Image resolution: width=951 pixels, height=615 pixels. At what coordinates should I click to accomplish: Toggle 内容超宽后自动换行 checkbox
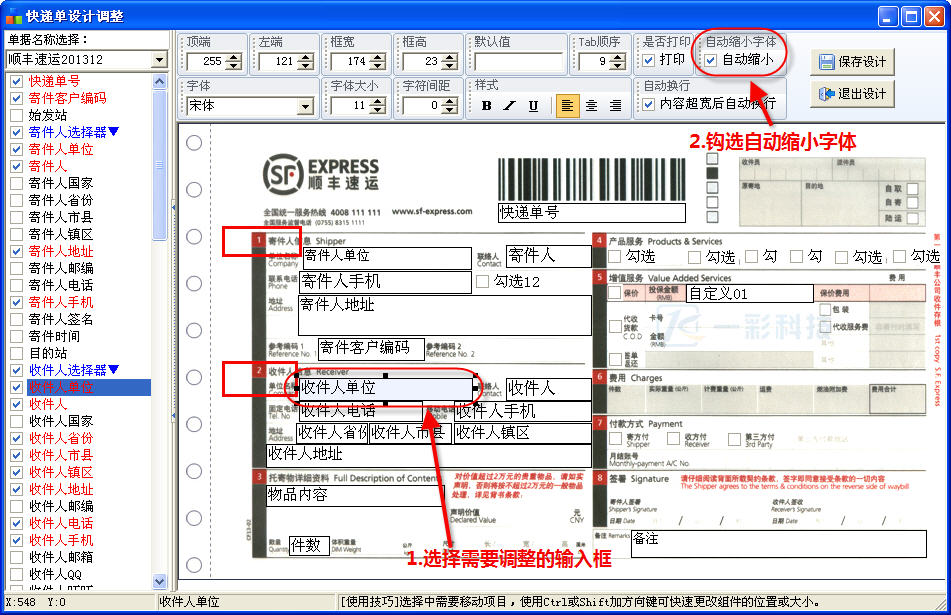coord(648,104)
